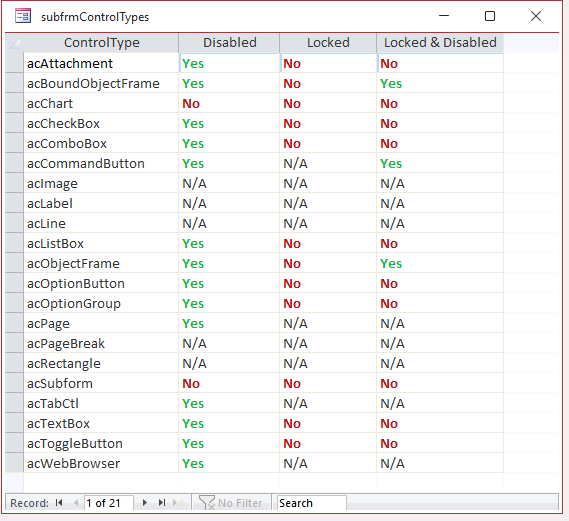The image size is (569, 521).
Task: Select the acWebBrowser row selector
Action: (x=15, y=463)
